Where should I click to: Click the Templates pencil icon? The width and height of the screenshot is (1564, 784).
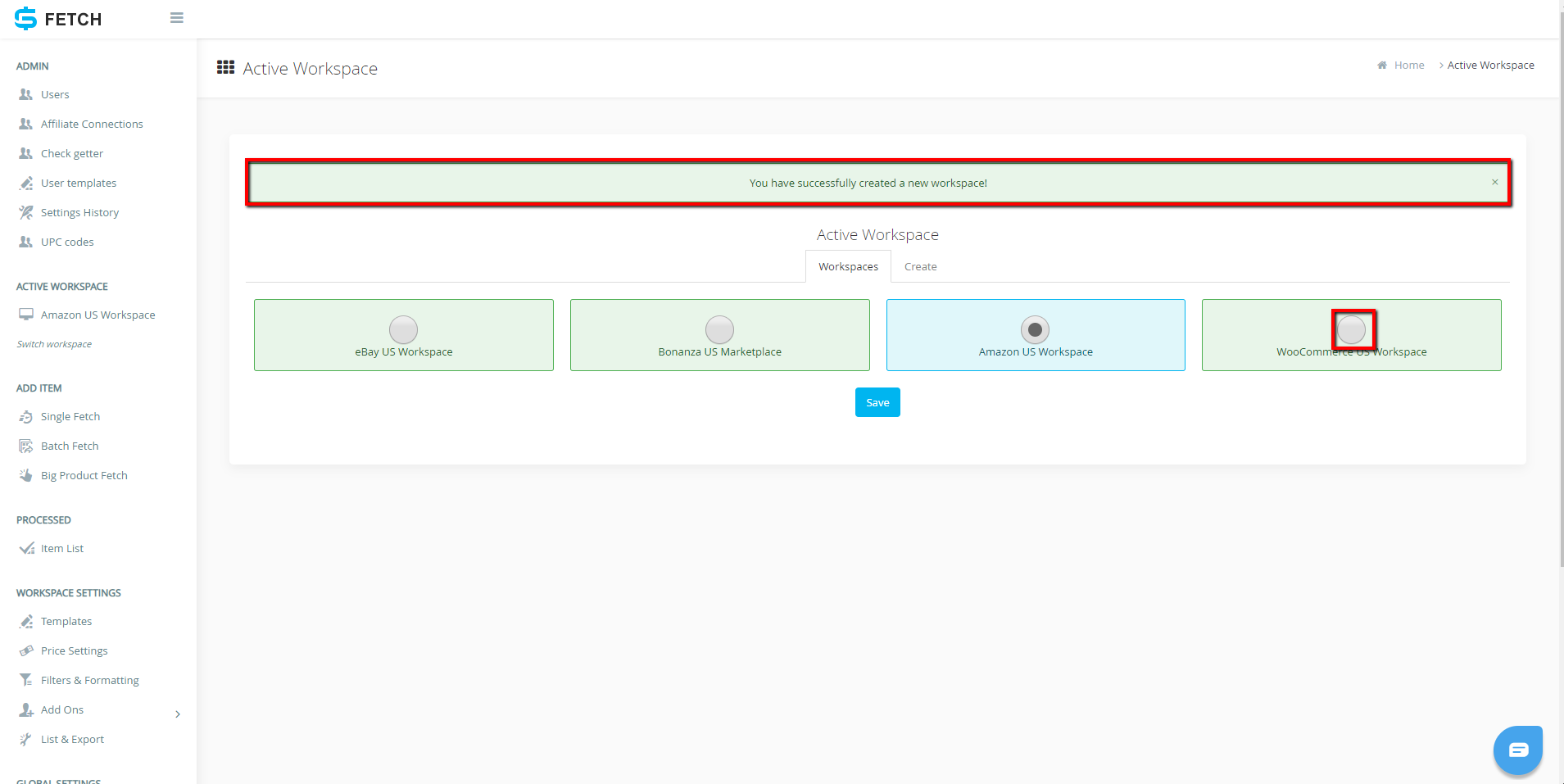tap(26, 621)
